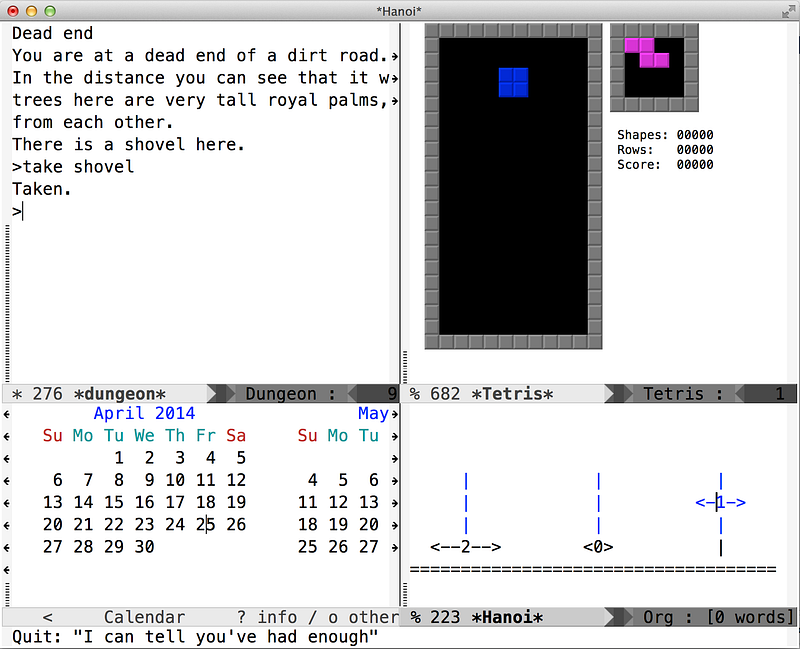Image resolution: width=800 pixels, height=649 pixels.
Task: Open the Org mode menu in the Hanoi mode line
Action: 657,617
